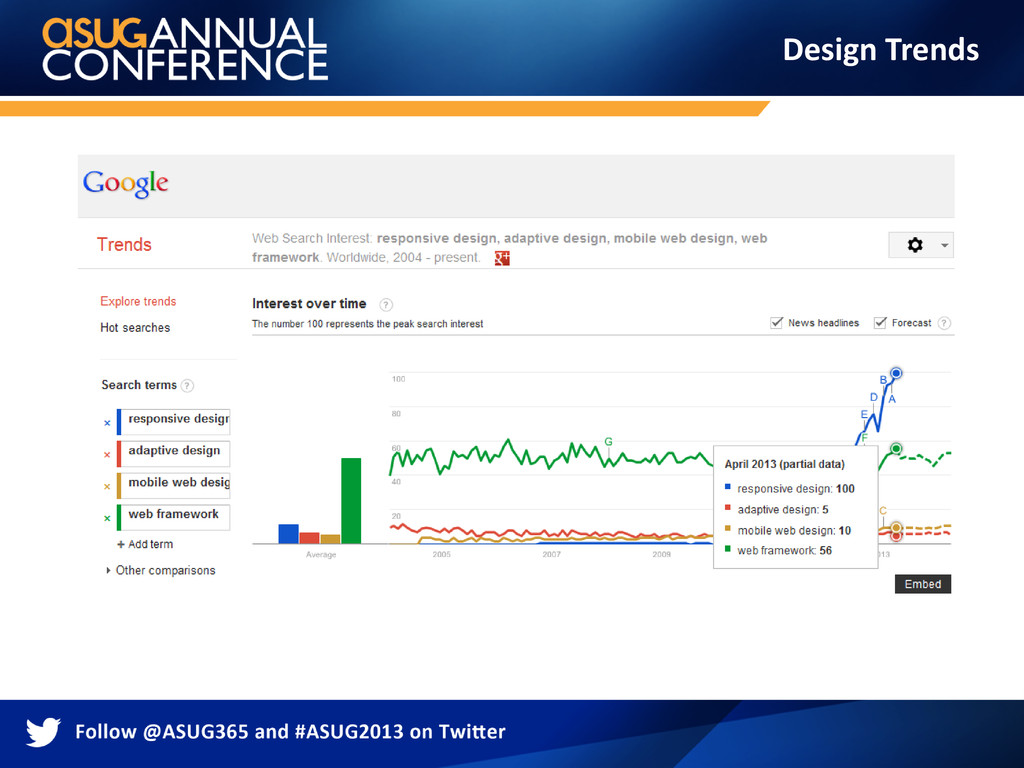The image size is (1024, 768).
Task: Click the 2005 axis label
Action: (x=441, y=554)
